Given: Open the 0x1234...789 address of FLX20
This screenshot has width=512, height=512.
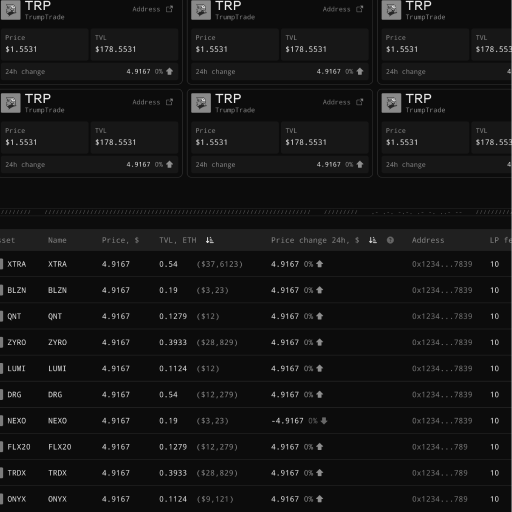Looking at the screenshot, I should [440, 447].
